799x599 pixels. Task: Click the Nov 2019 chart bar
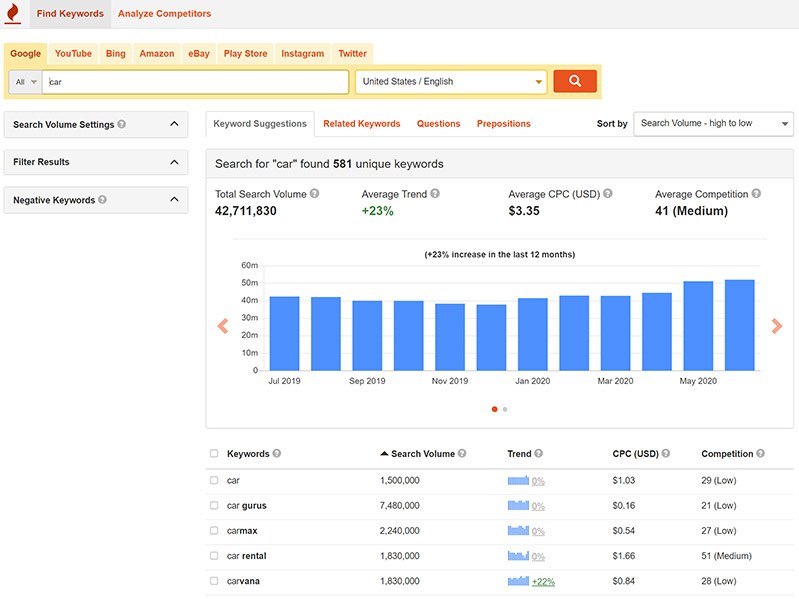click(450, 337)
